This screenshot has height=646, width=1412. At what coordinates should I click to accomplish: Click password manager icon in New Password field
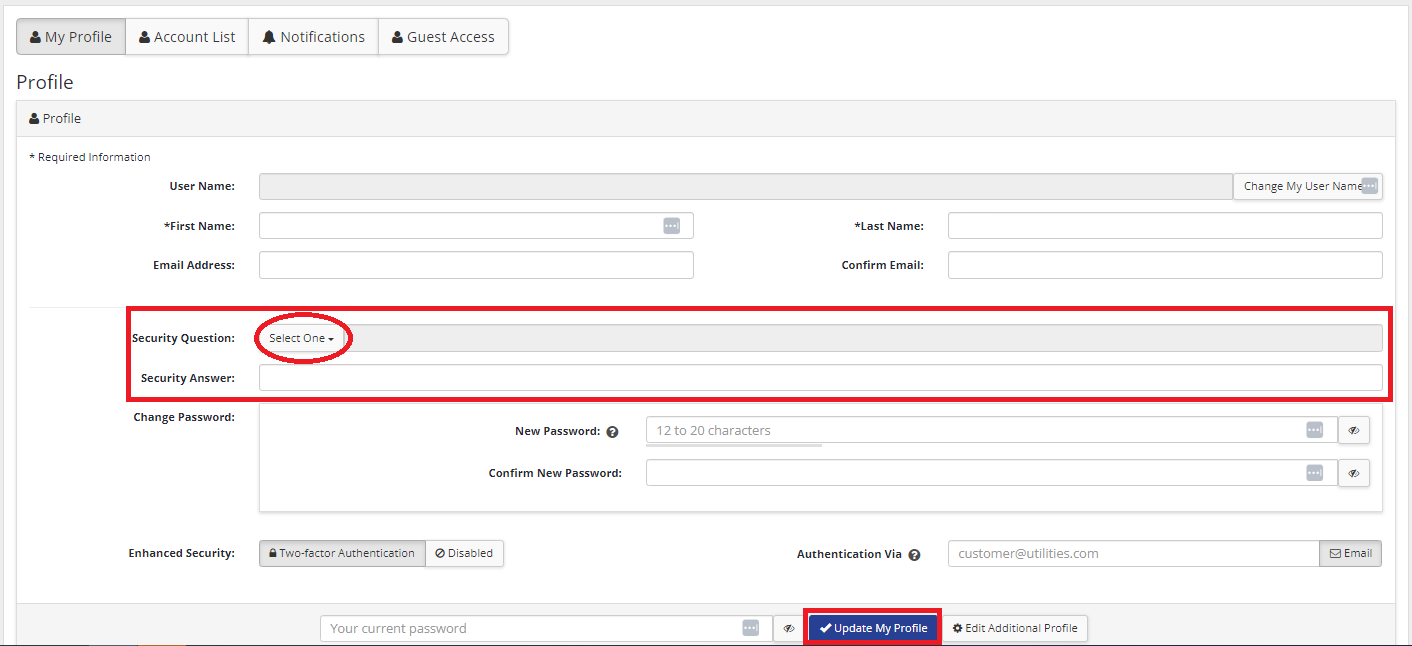tap(1314, 430)
